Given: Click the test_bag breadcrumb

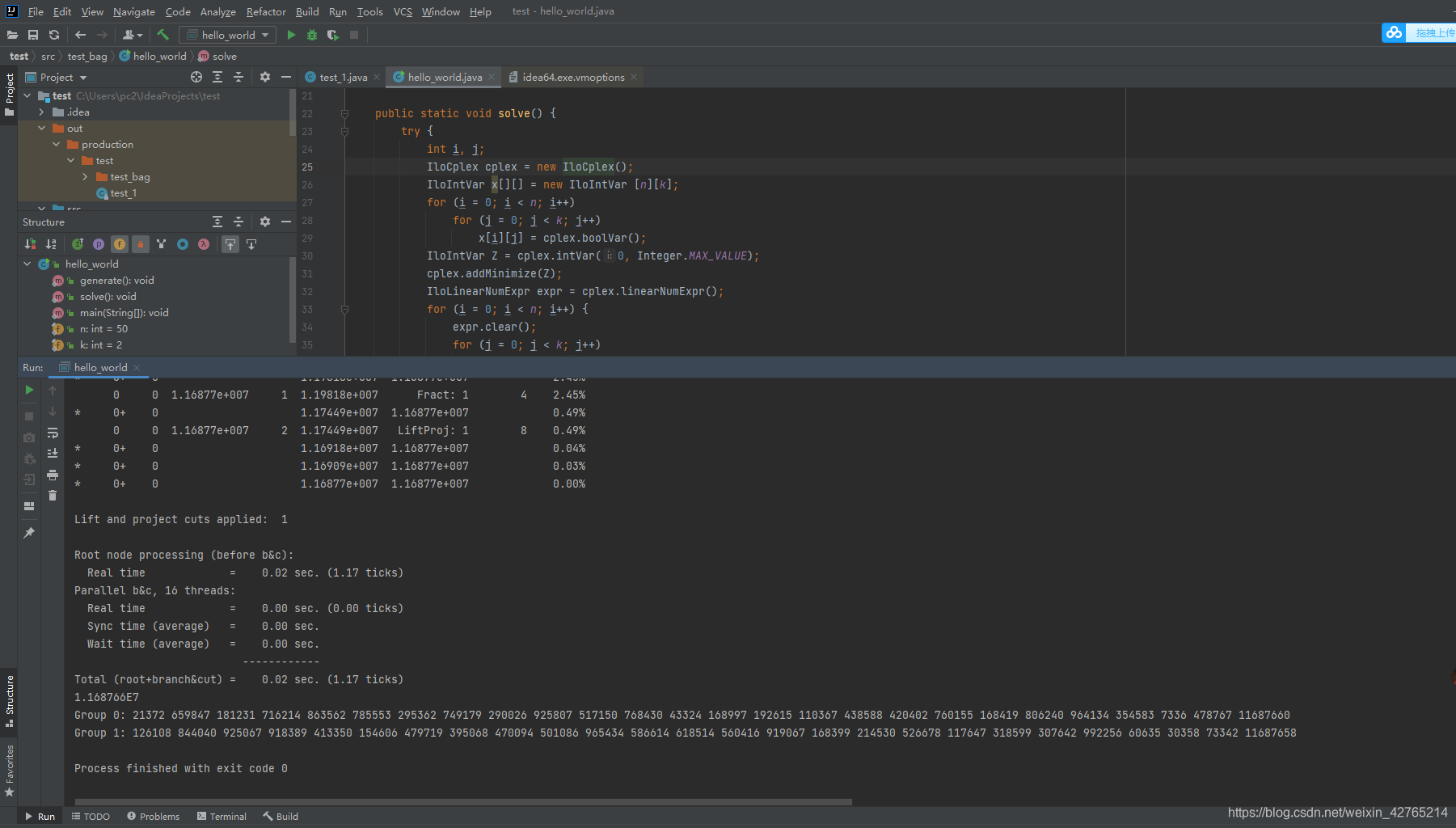Looking at the screenshot, I should tap(87, 56).
